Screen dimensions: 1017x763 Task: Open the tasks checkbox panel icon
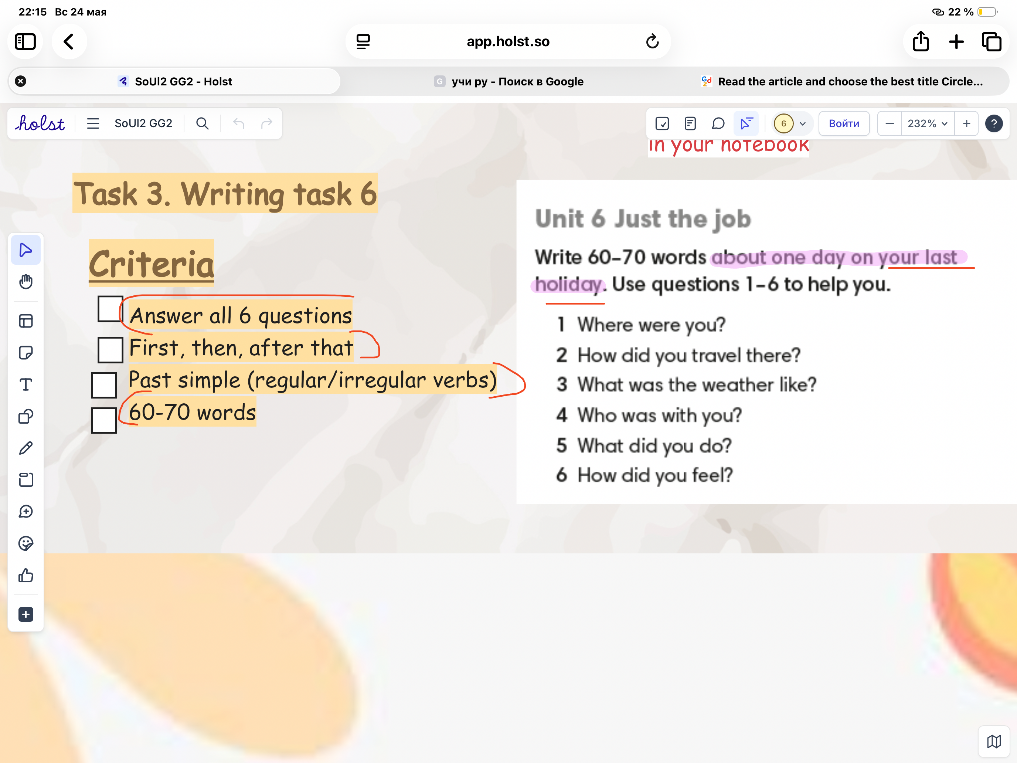tap(662, 123)
